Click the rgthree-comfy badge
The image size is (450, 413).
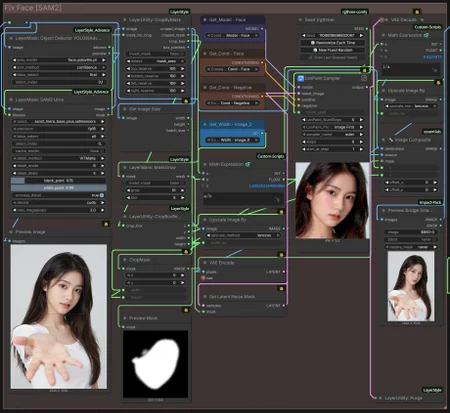point(354,12)
